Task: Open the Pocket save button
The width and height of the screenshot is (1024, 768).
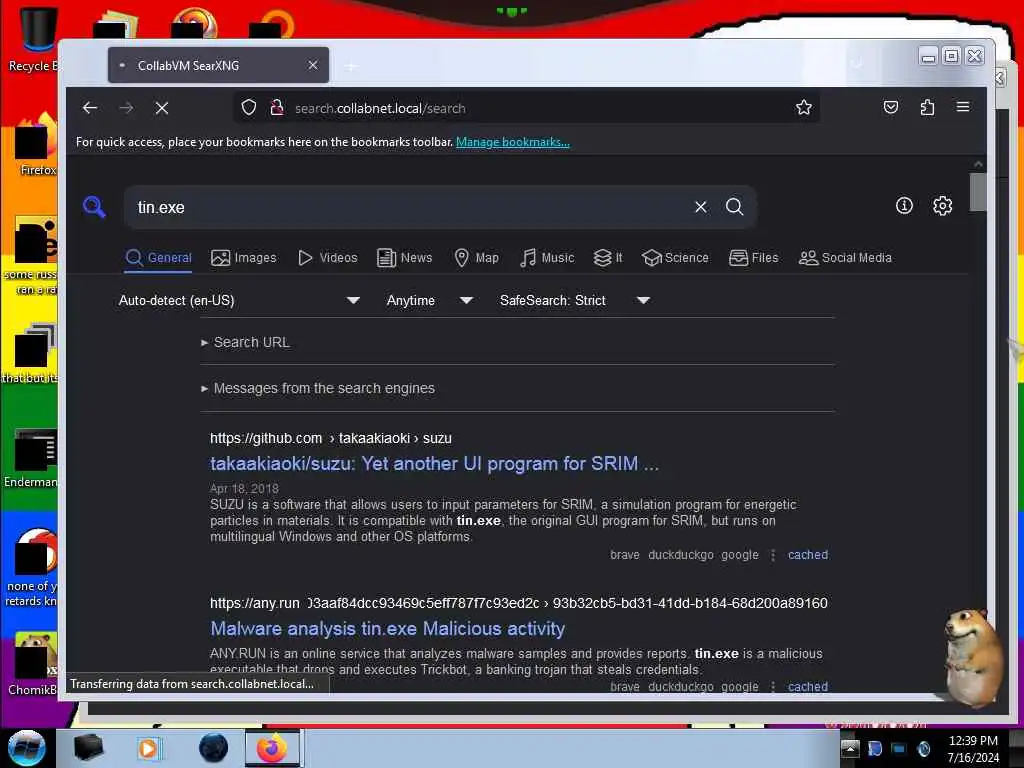Action: click(891, 108)
